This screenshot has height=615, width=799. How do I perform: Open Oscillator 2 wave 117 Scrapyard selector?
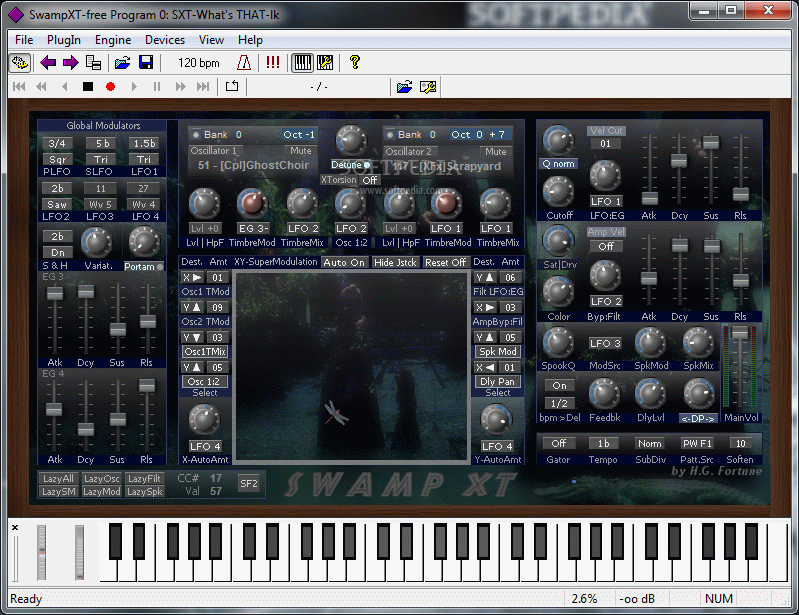447,166
